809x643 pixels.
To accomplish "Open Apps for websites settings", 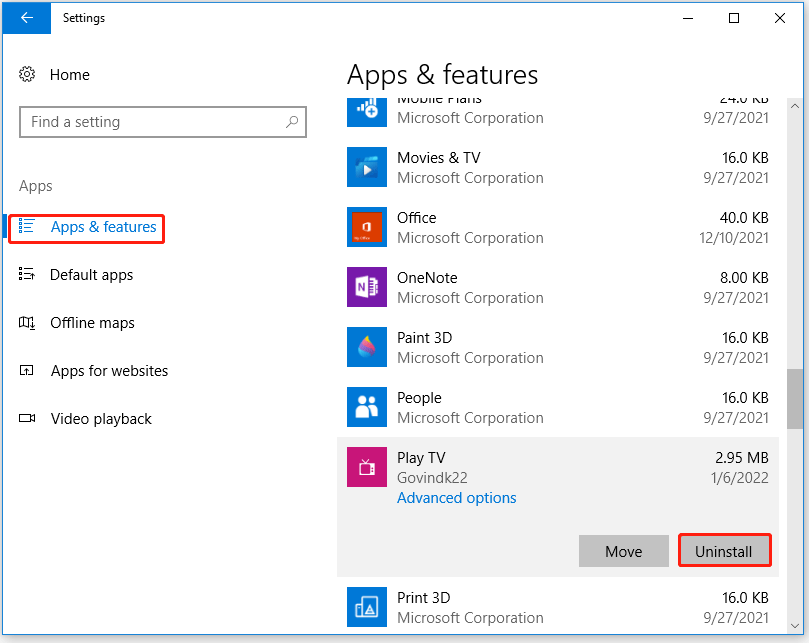I will click(109, 371).
